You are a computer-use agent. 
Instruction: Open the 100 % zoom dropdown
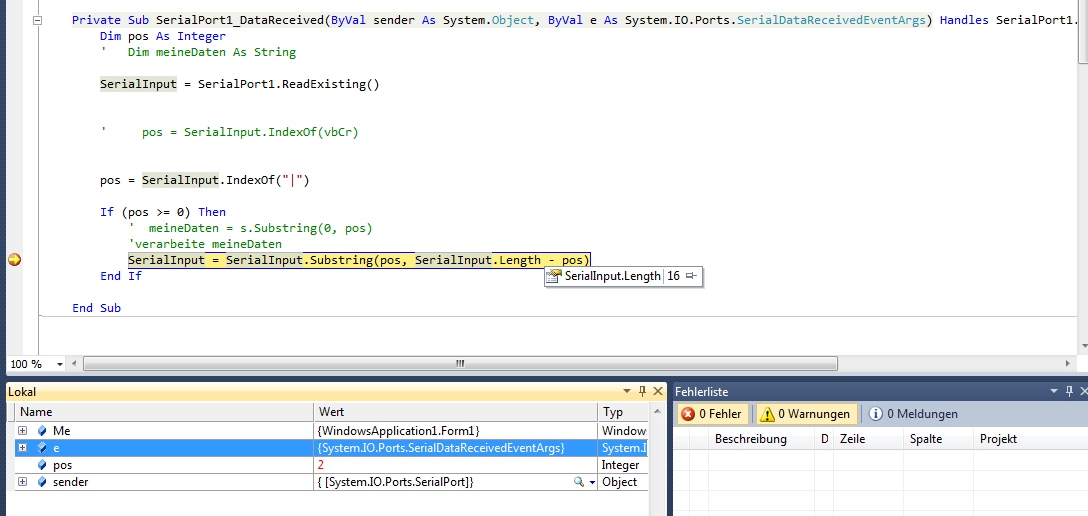(60, 364)
